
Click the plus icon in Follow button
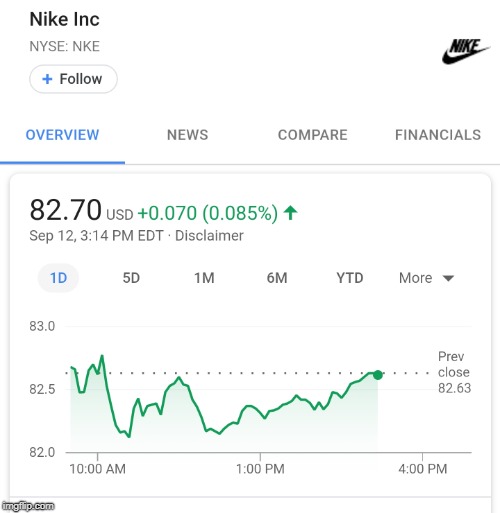click(47, 79)
